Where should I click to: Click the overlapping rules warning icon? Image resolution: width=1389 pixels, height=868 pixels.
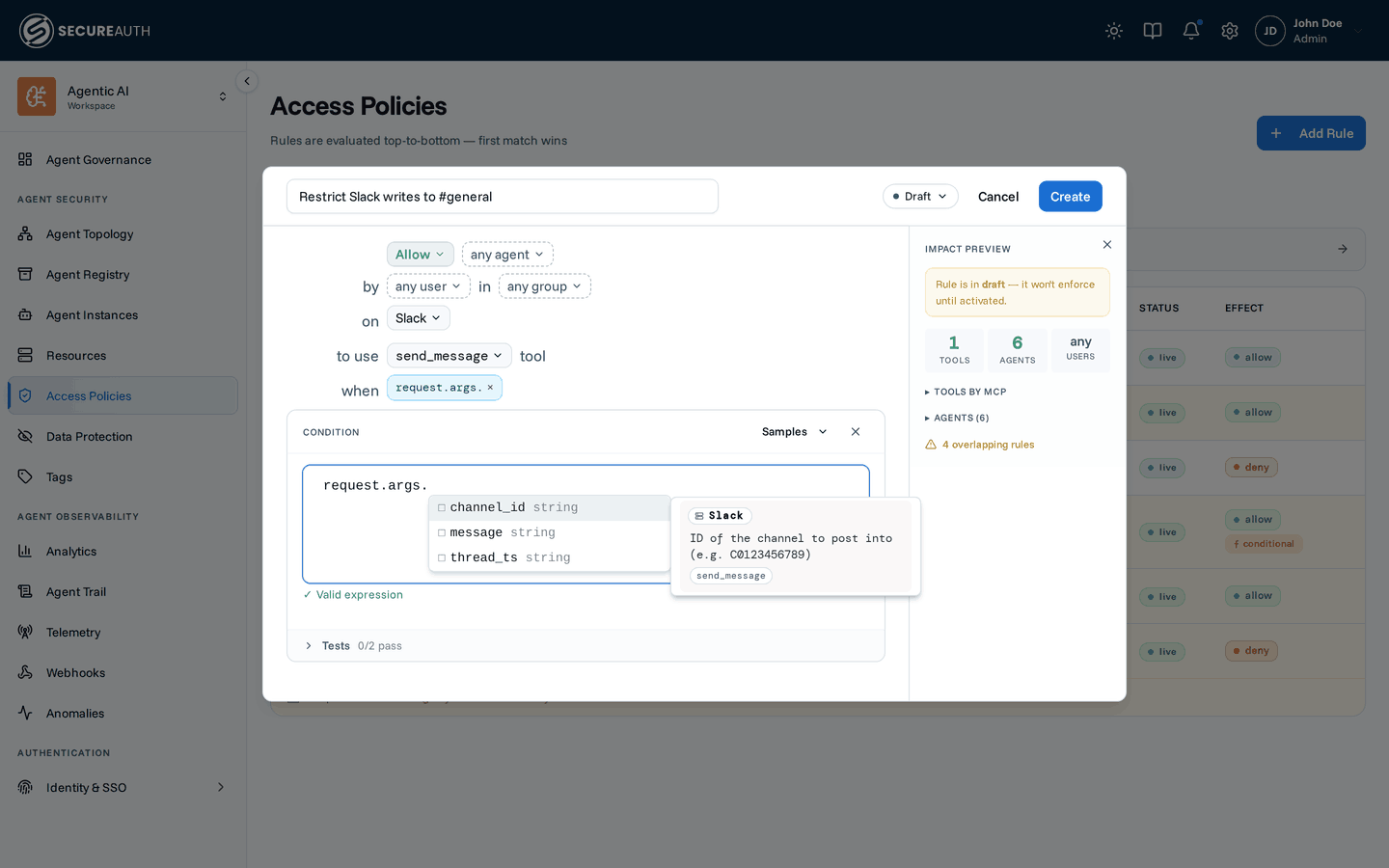click(x=931, y=445)
